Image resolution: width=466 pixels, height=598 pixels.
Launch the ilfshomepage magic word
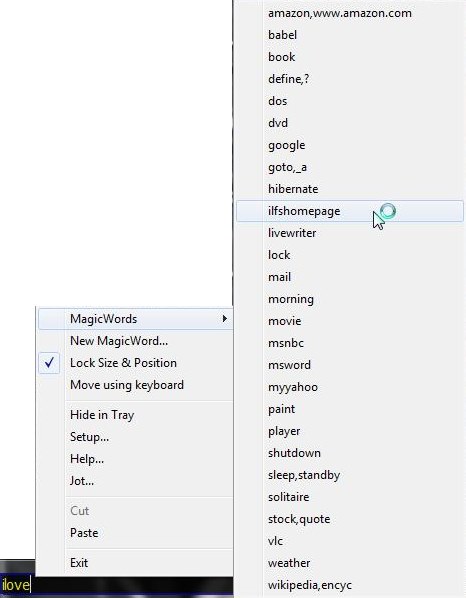(x=350, y=211)
